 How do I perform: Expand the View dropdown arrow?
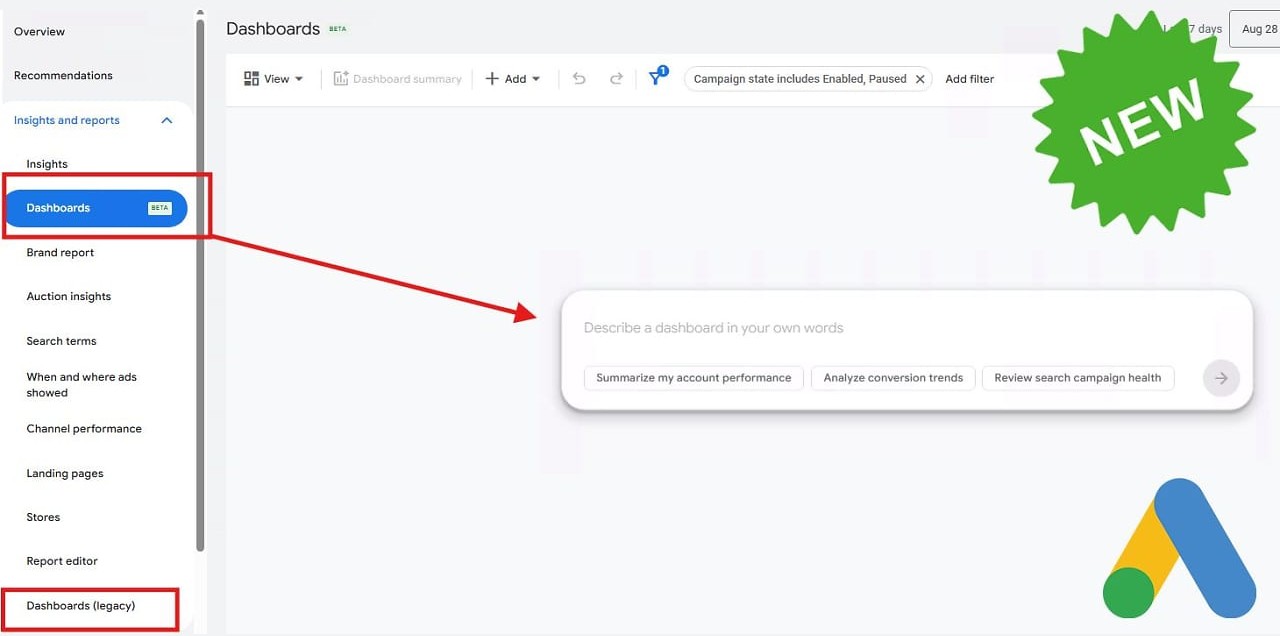point(299,79)
